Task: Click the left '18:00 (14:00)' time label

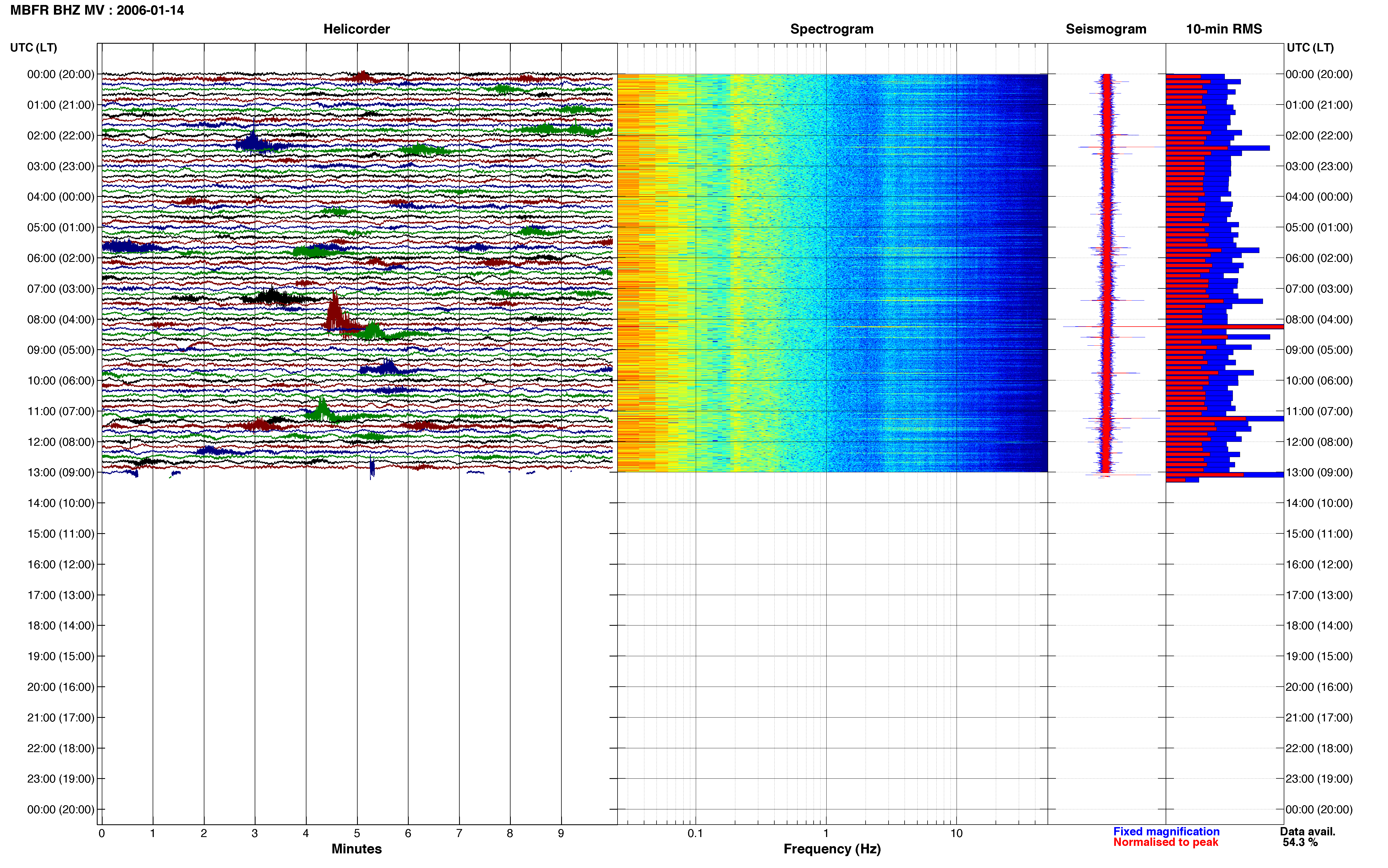Action: click(x=61, y=626)
